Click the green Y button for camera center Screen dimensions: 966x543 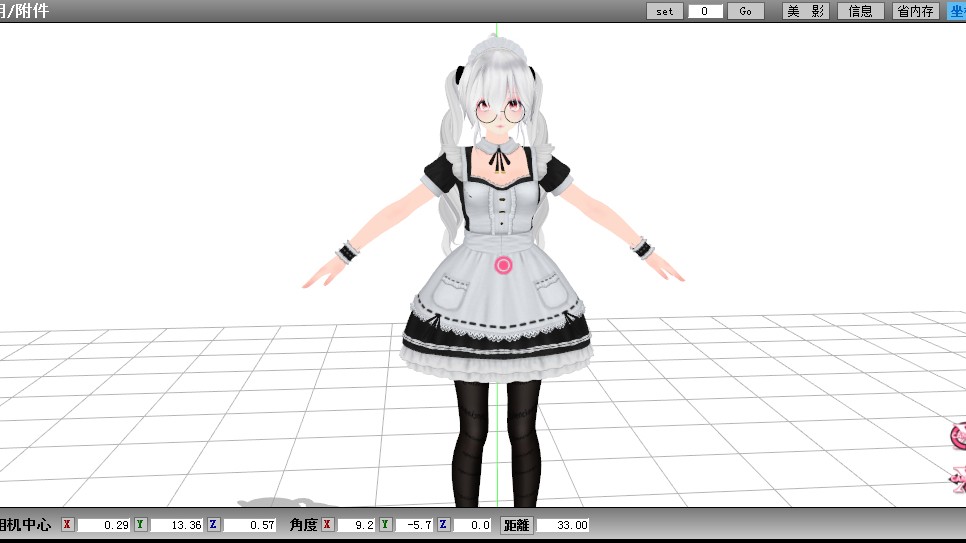tap(140, 525)
